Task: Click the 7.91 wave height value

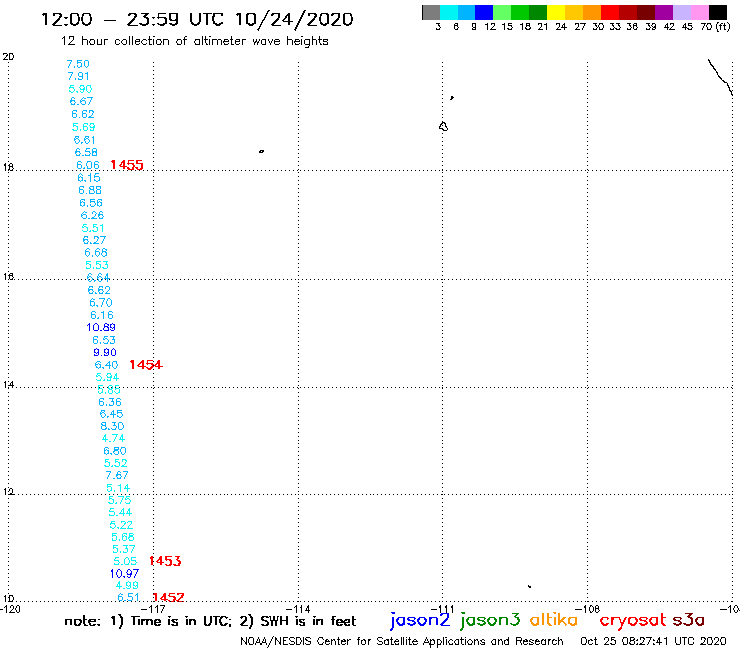Action: coord(78,76)
